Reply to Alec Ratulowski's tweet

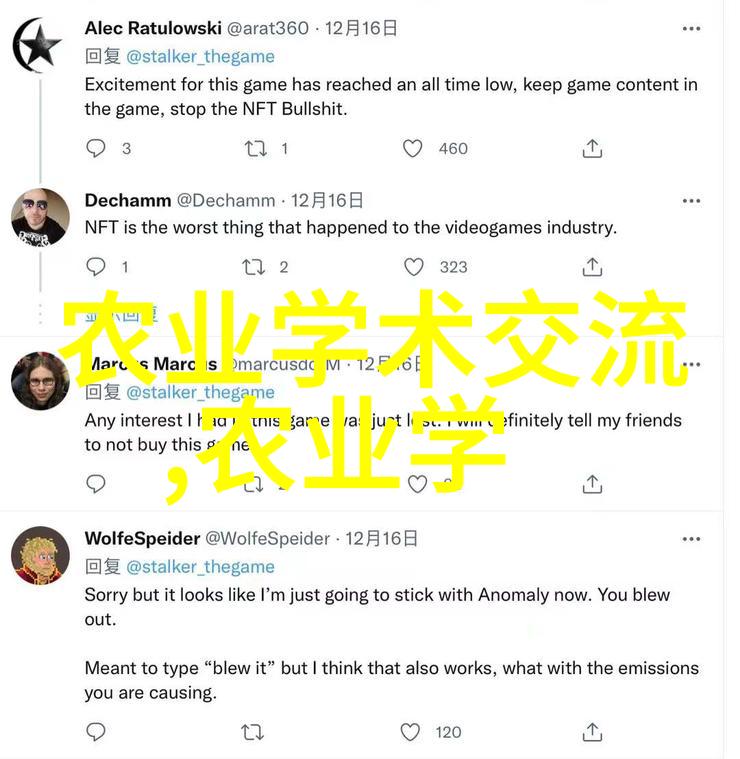pos(96,148)
